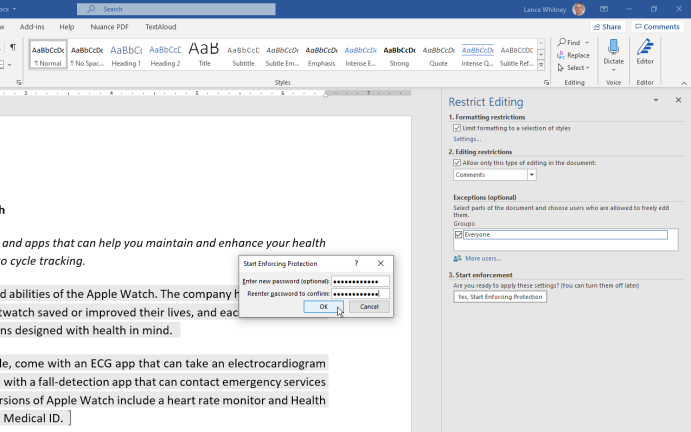The width and height of the screenshot is (691, 432).
Task: Select the Everyone group entry field
Action: click(565, 235)
